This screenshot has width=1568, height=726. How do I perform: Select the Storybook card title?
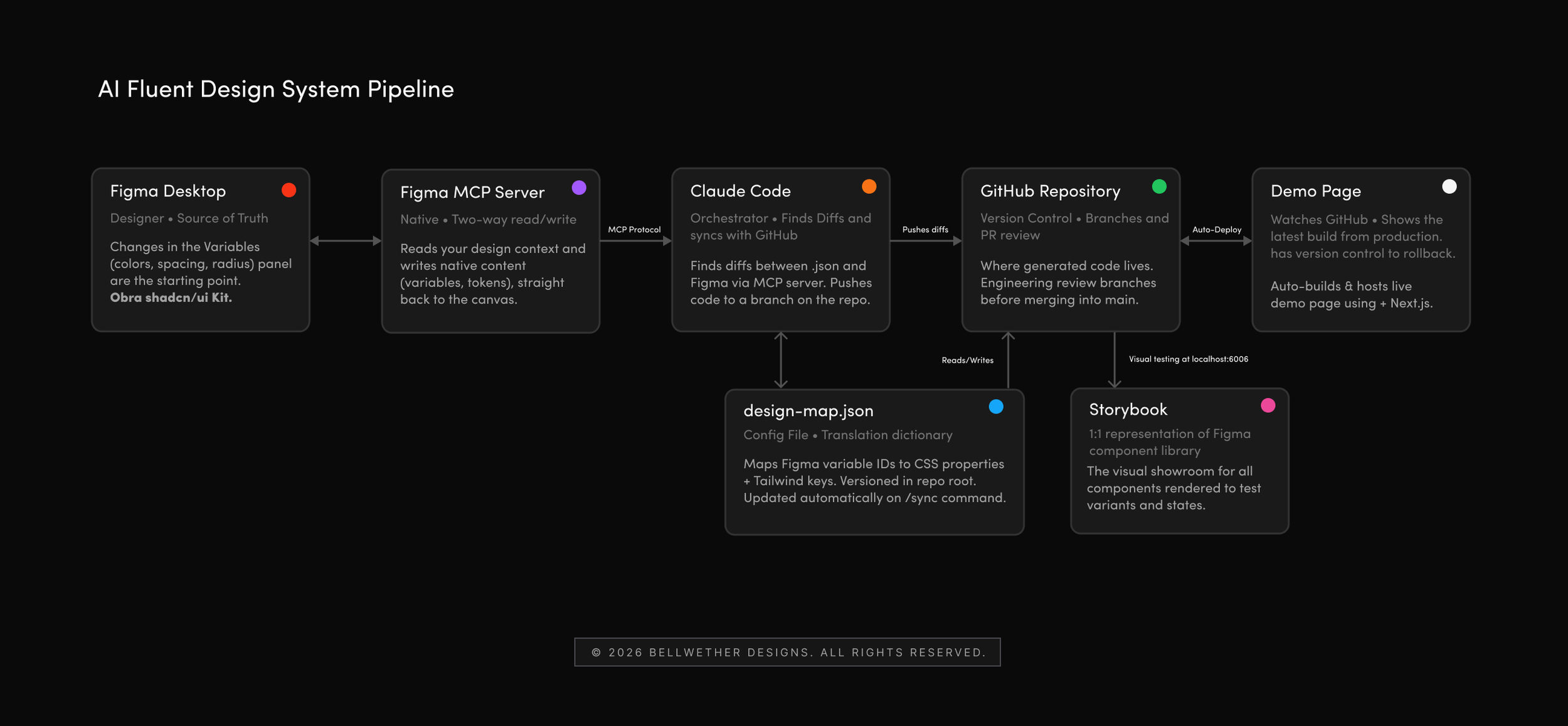(1128, 409)
